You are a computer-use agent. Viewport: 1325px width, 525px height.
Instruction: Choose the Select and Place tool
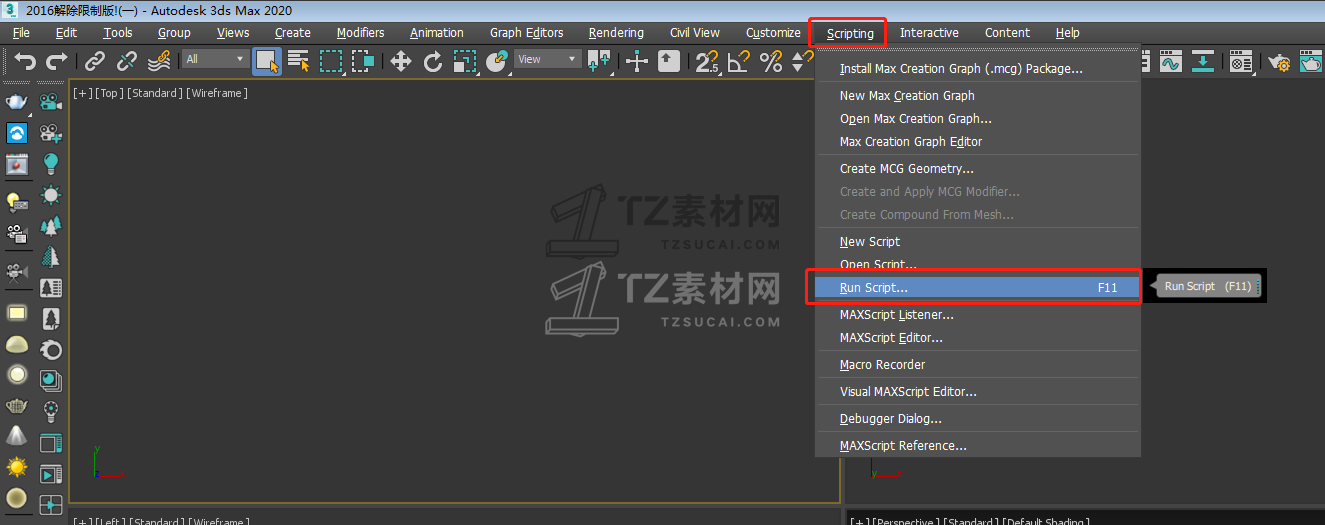[497, 61]
